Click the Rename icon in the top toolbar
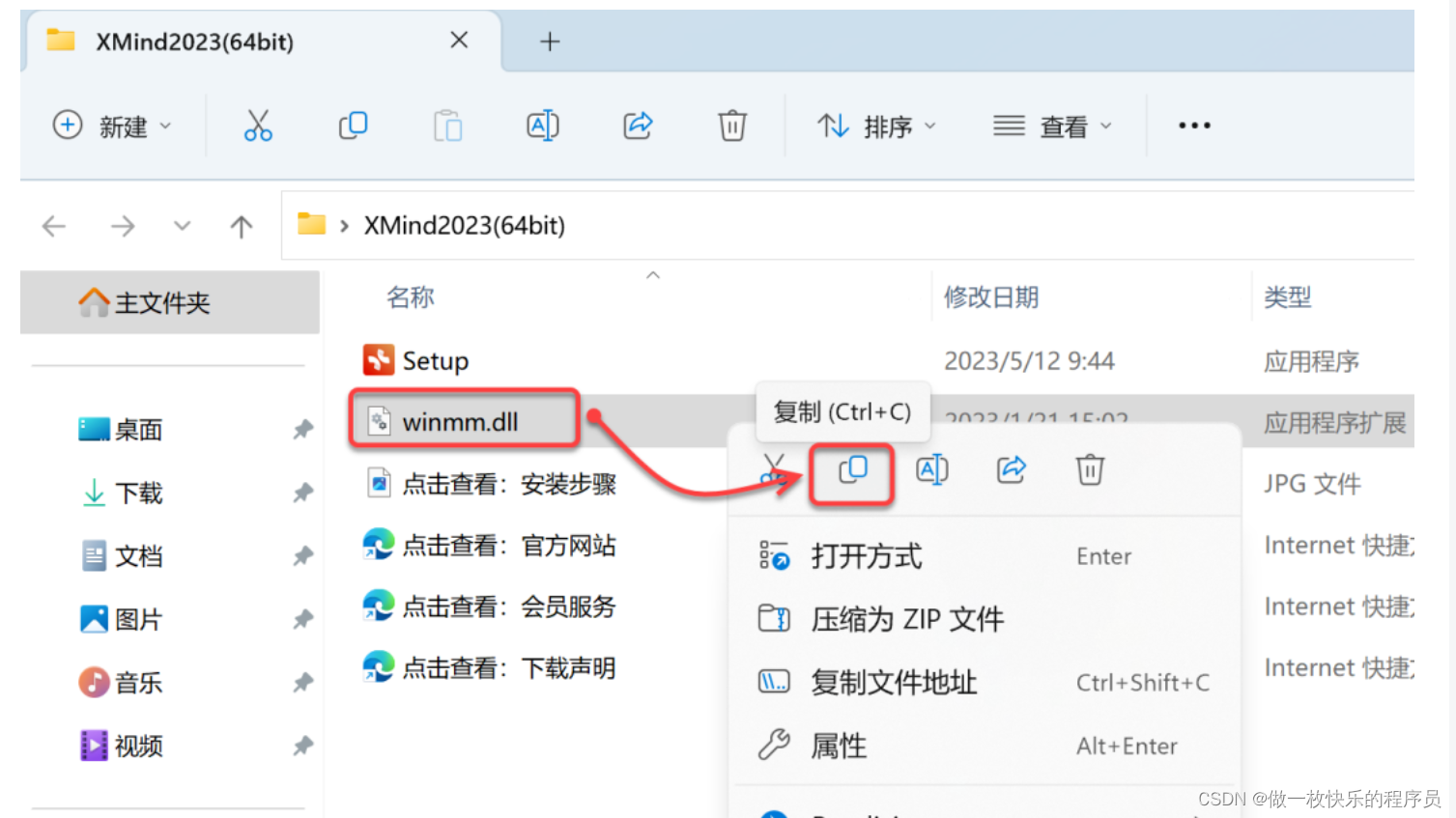Screen dimensions: 1456x818 (542, 126)
